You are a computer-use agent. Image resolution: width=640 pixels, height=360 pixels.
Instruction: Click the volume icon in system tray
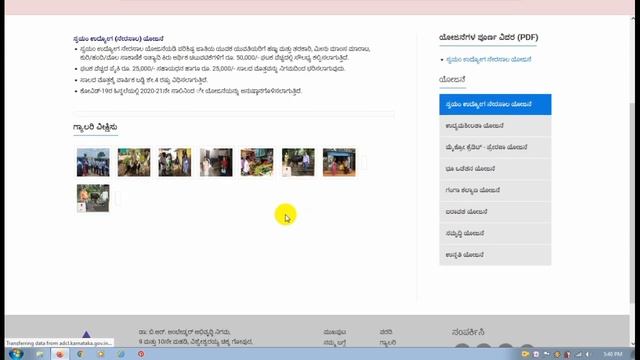[588, 354]
